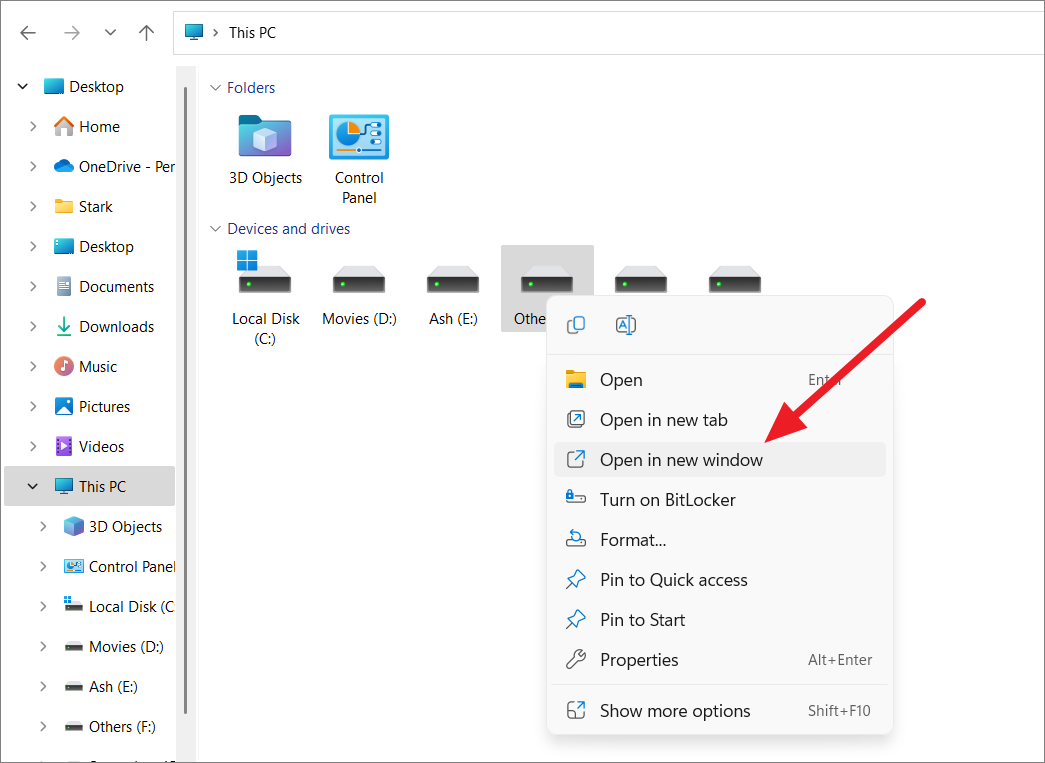The height and width of the screenshot is (763, 1045).
Task: Select OneDrive in navigation pane
Action: click(x=114, y=167)
